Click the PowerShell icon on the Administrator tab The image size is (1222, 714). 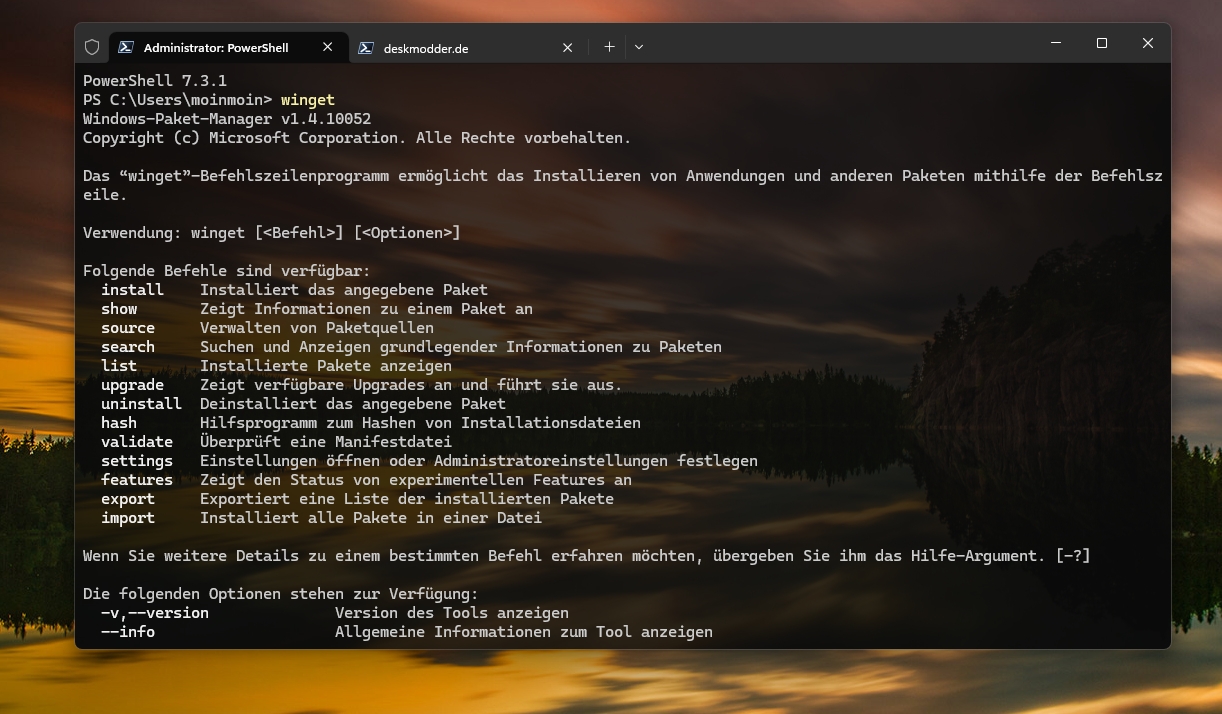tap(126, 47)
